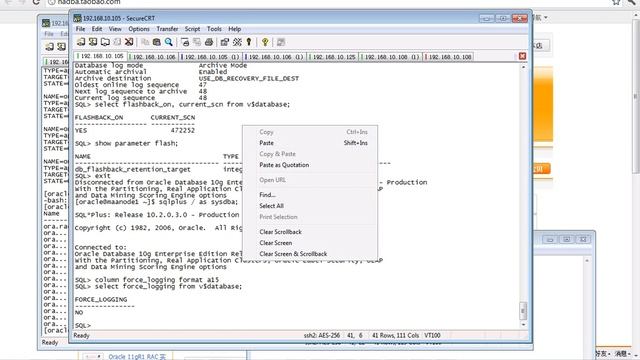The width and height of the screenshot is (640, 360).
Task: Choose Paste as Quotation in context menu
Action: pos(310,165)
